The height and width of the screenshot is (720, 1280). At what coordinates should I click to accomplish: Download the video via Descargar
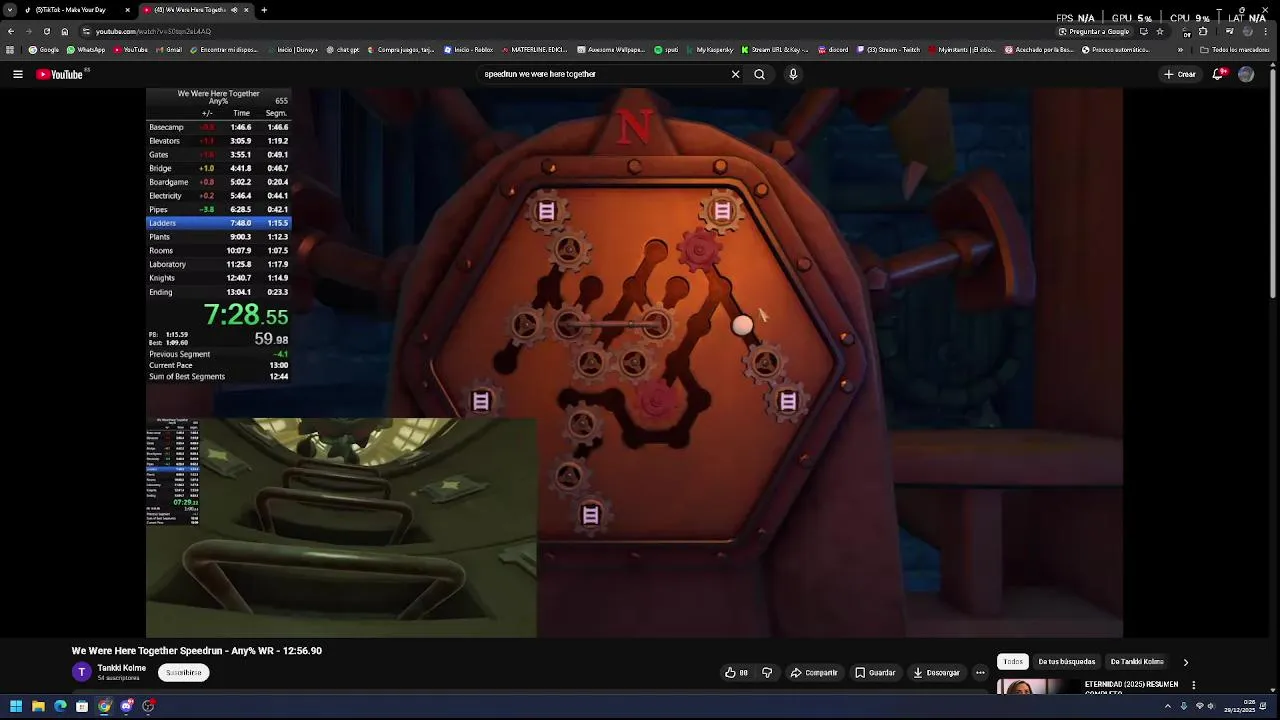936,673
